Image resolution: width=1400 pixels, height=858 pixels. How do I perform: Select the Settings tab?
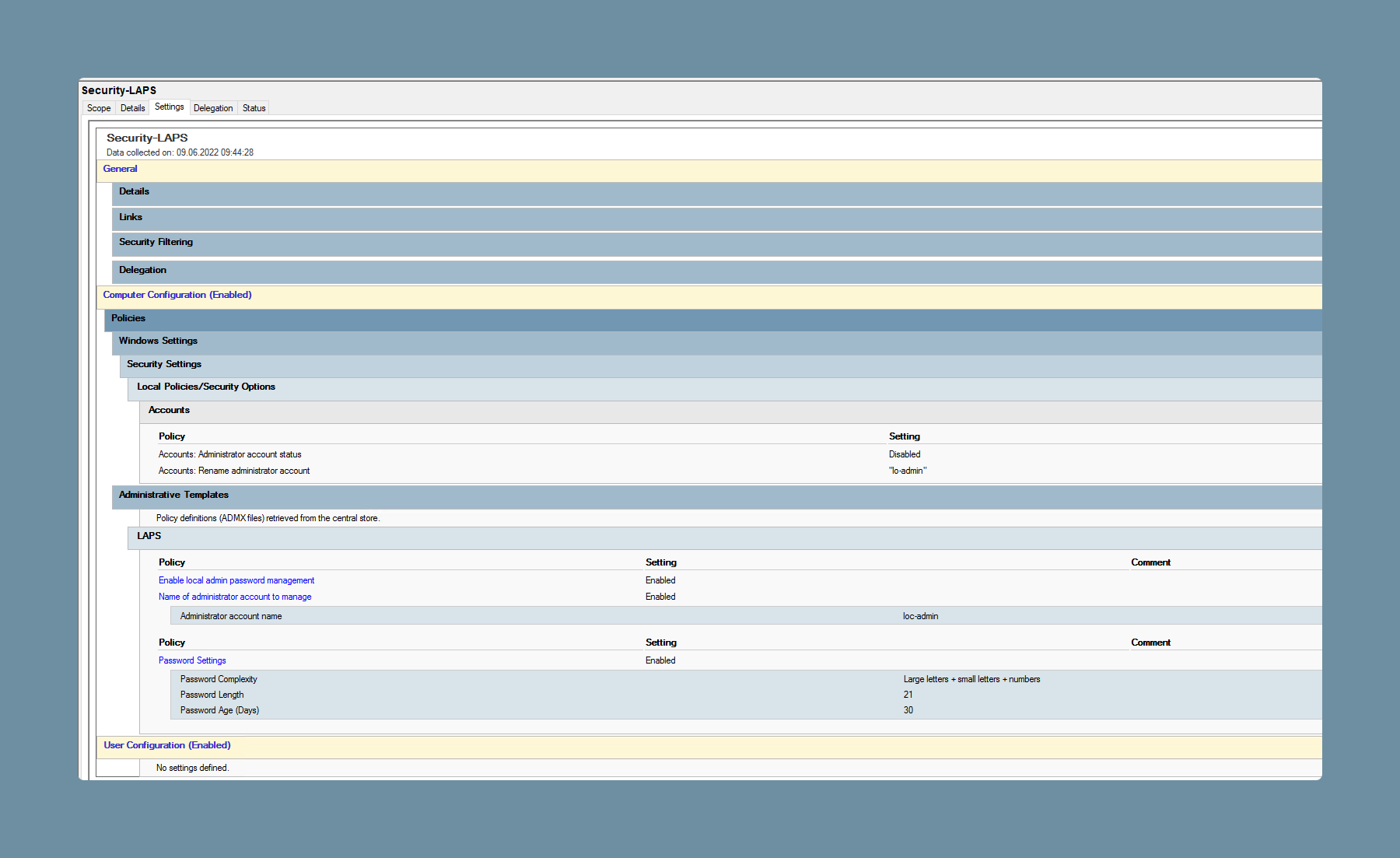(x=170, y=107)
